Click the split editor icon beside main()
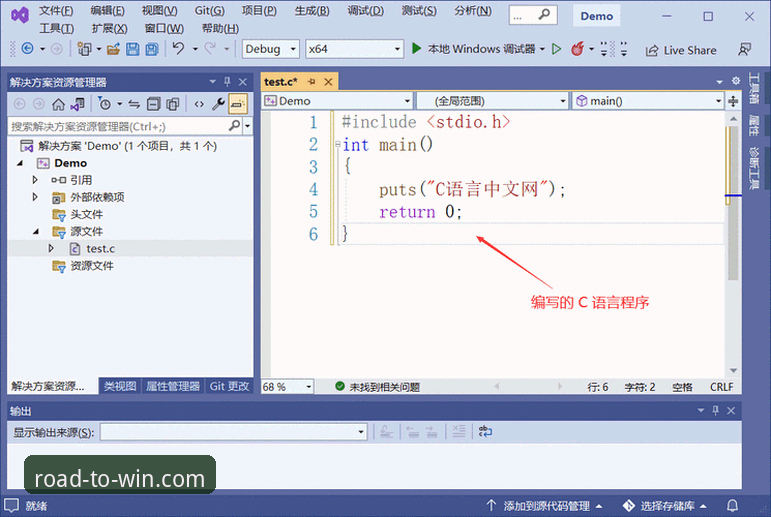Viewport: 771px width, 517px height. 733,101
